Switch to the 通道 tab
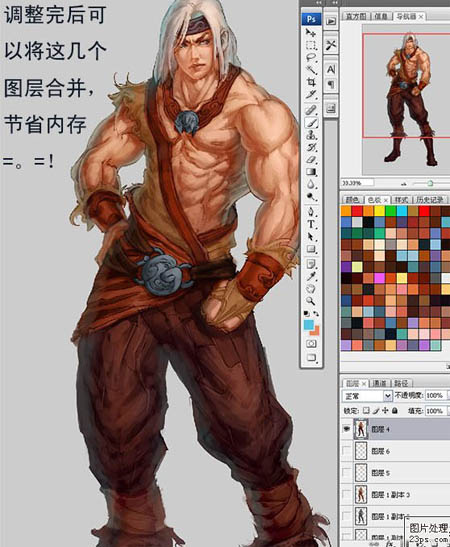Screen dimensions: 450x547 click(x=380, y=383)
